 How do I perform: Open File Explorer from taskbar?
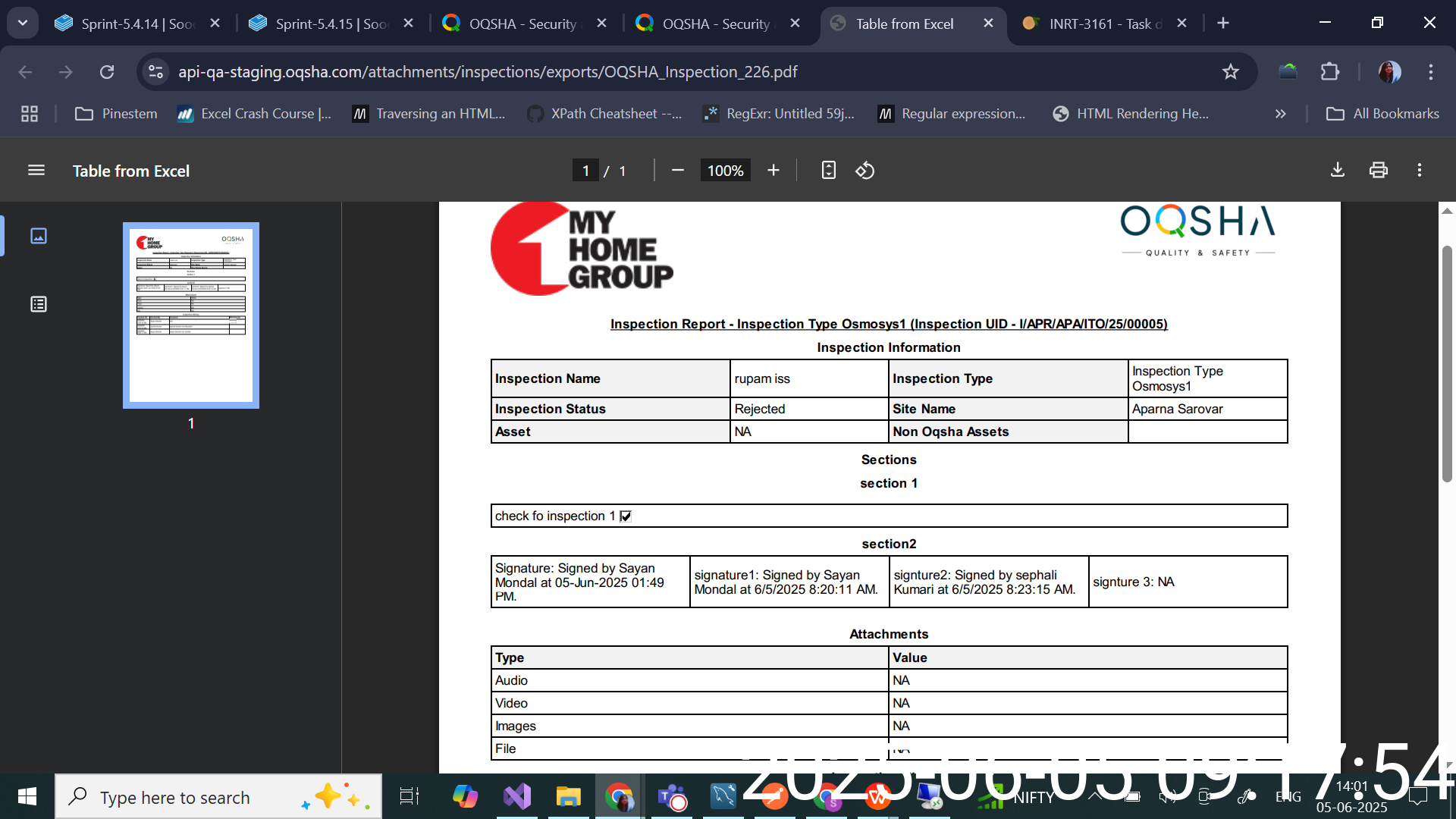568,797
